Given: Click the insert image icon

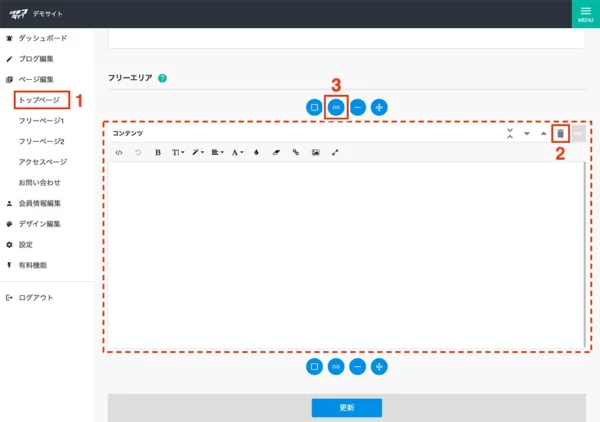Looking at the screenshot, I should coord(315,153).
